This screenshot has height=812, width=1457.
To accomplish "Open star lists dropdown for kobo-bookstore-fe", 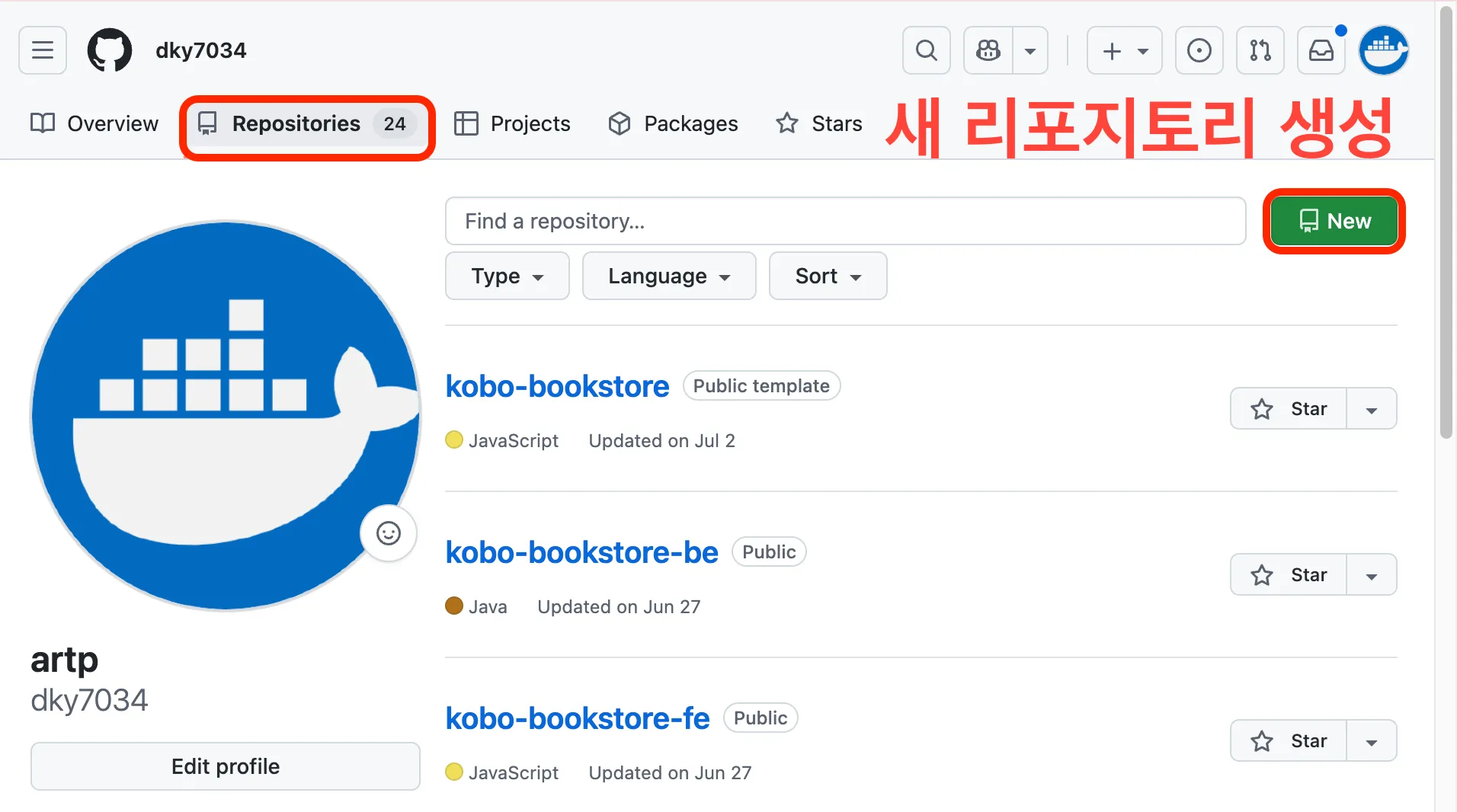I will [1372, 741].
